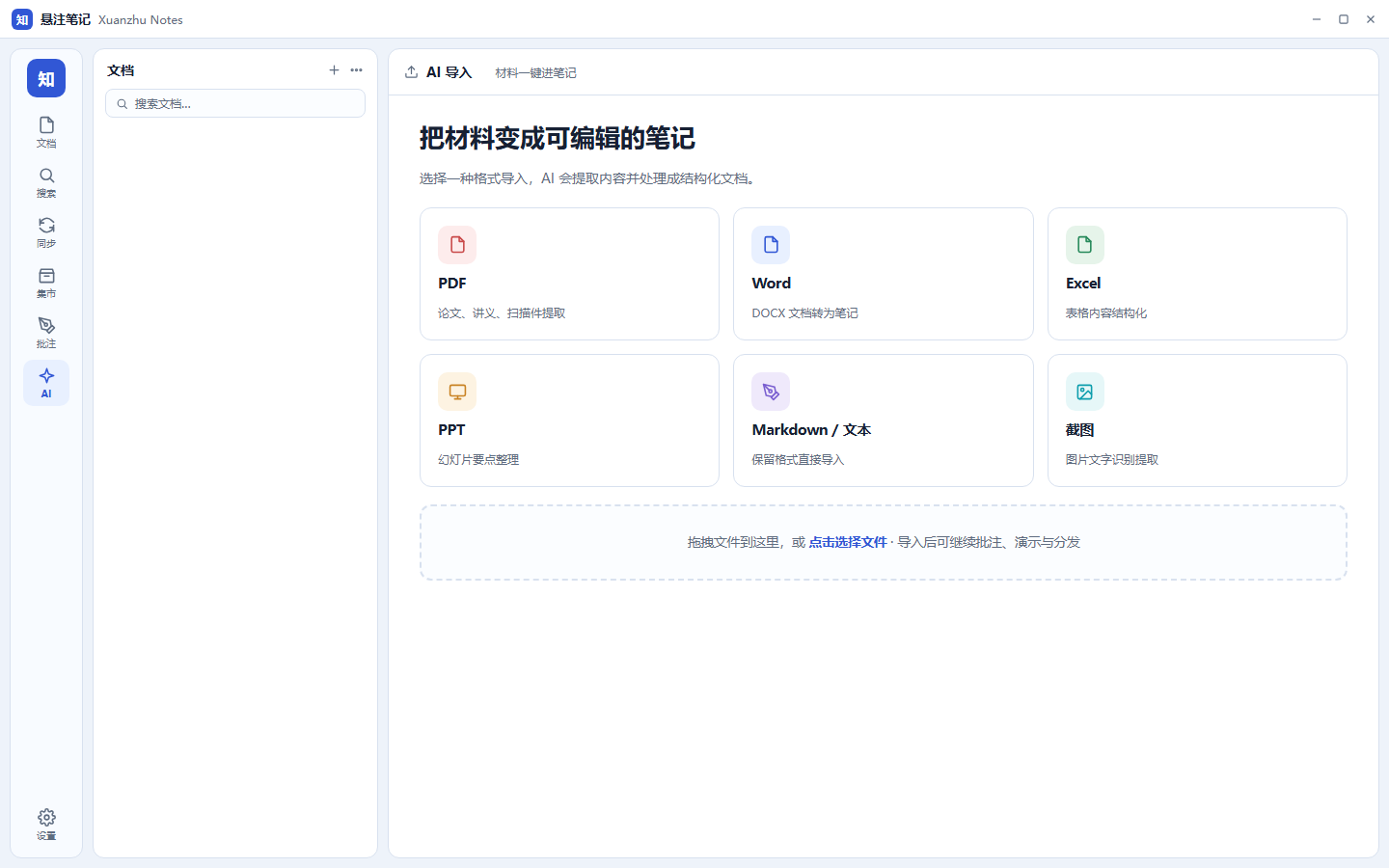The width and height of the screenshot is (1389, 868).
Task: Click the purple Markdown pen icon
Action: 771,392
